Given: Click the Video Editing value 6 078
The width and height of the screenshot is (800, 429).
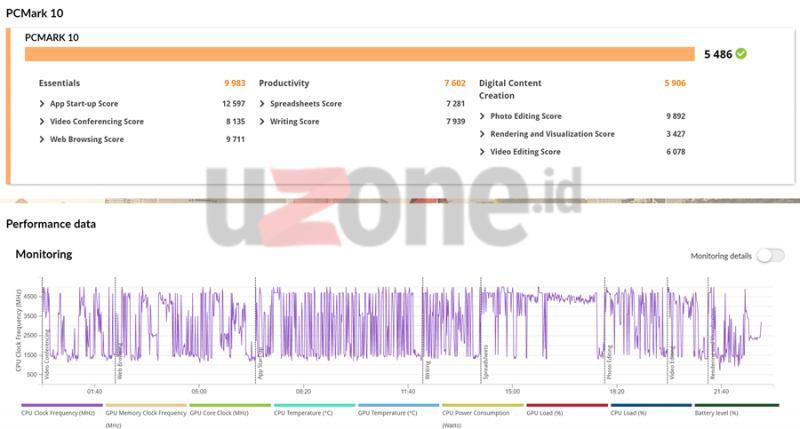Looking at the screenshot, I should [676, 152].
